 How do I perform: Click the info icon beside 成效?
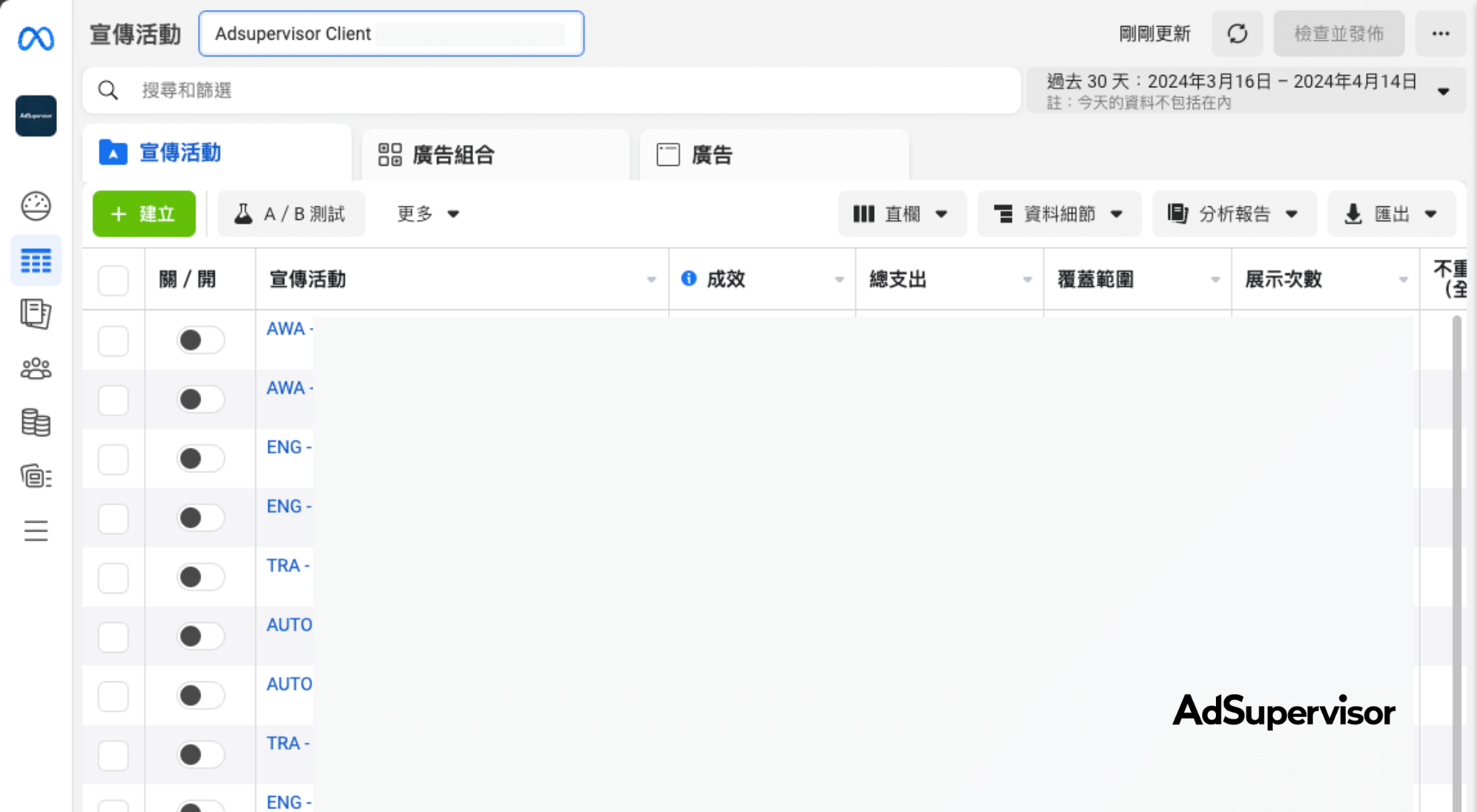[689, 278]
